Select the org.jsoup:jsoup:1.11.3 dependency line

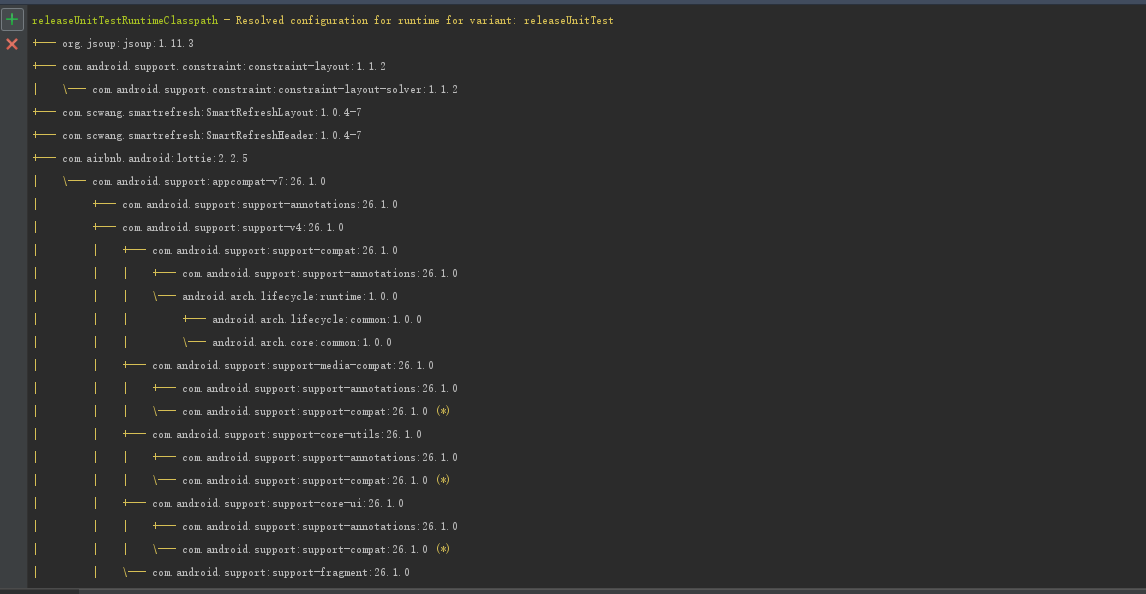point(128,44)
